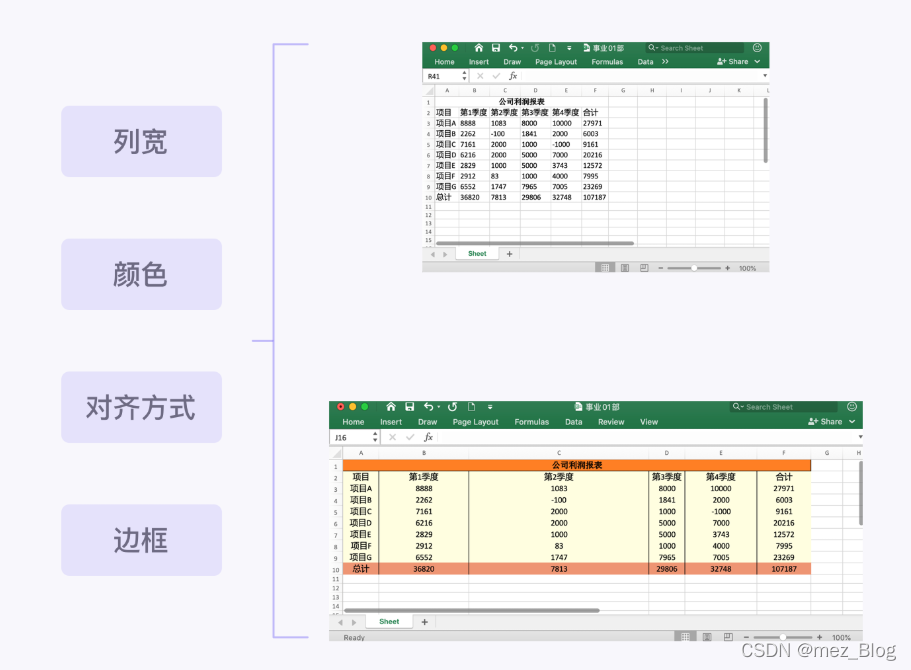
Task: Open the Review tab in the lower workbook
Action: coord(611,421)
